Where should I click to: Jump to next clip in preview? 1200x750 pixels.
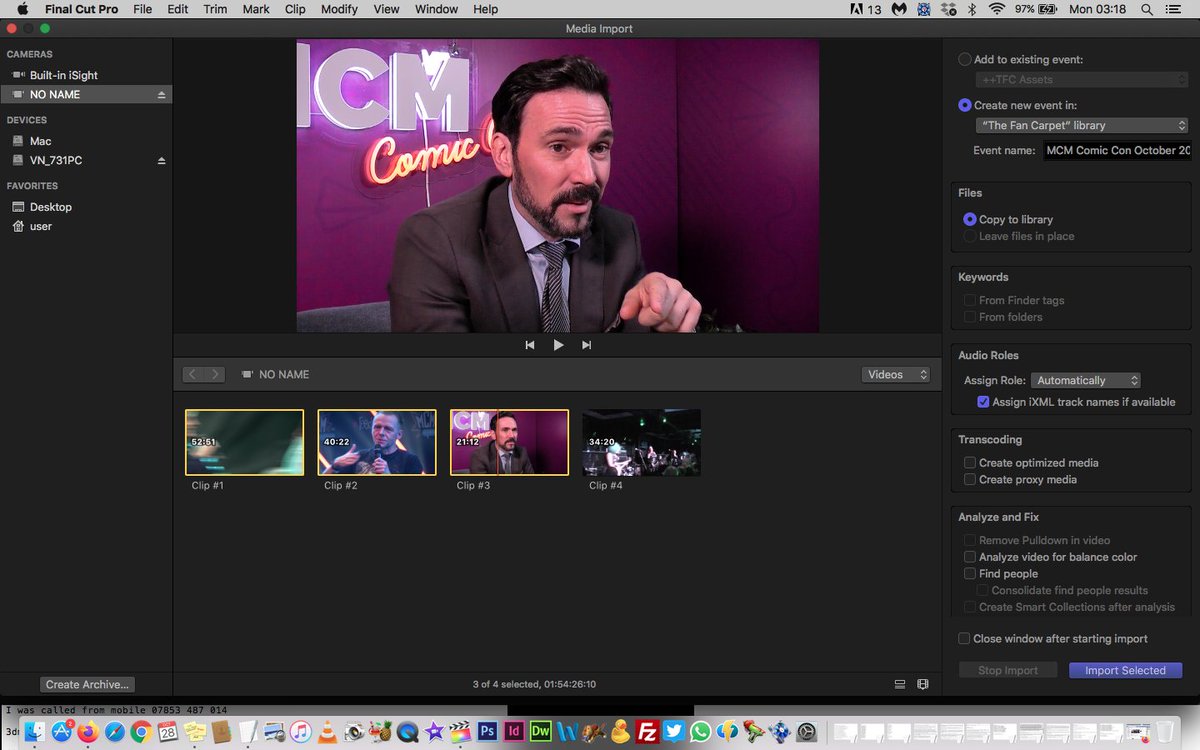coord(587,345)
